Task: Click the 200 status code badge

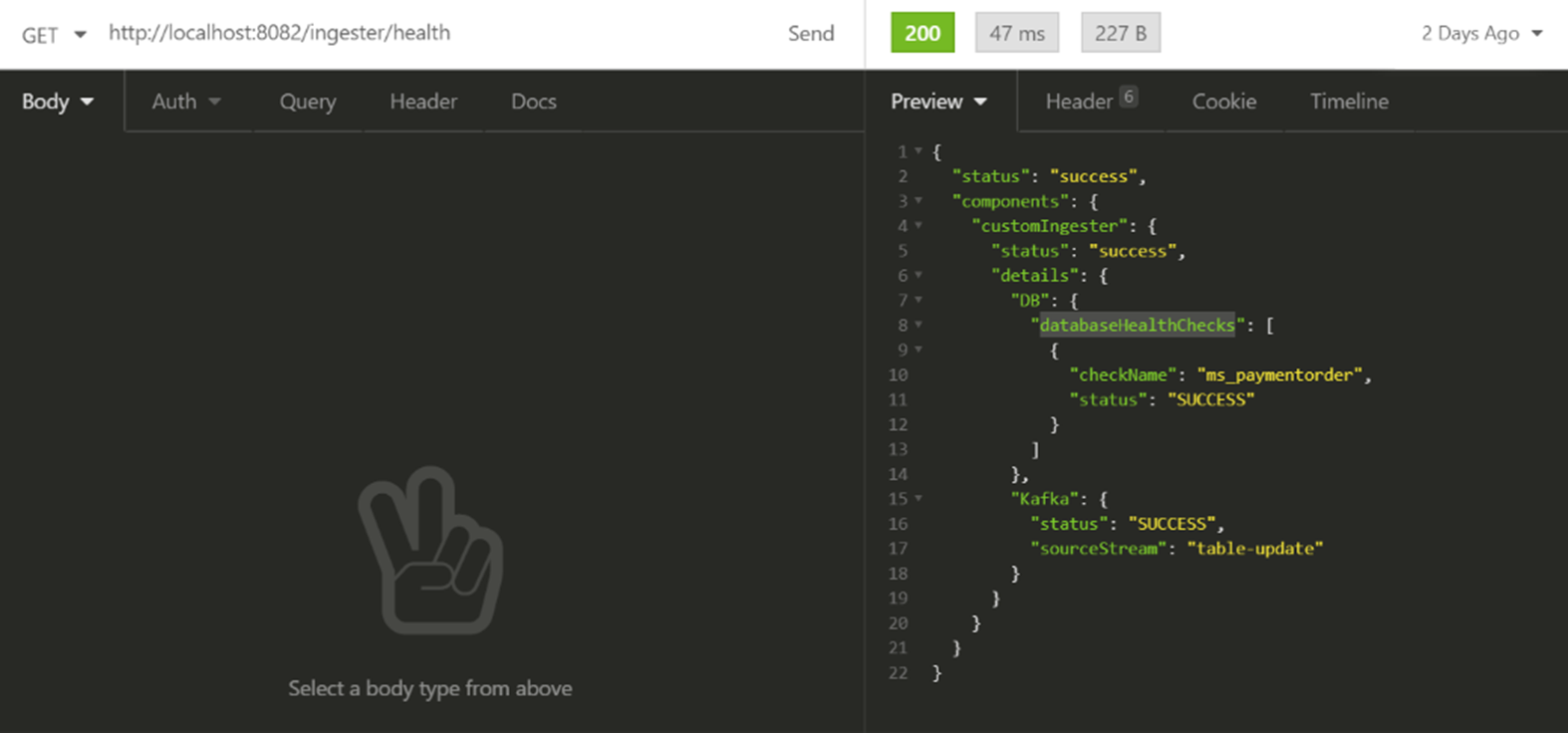Action: coord(921,33)
